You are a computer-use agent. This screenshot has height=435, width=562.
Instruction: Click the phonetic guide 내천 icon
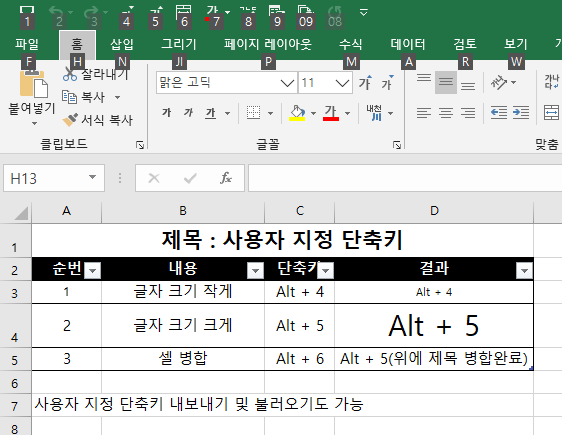point(375,113)
